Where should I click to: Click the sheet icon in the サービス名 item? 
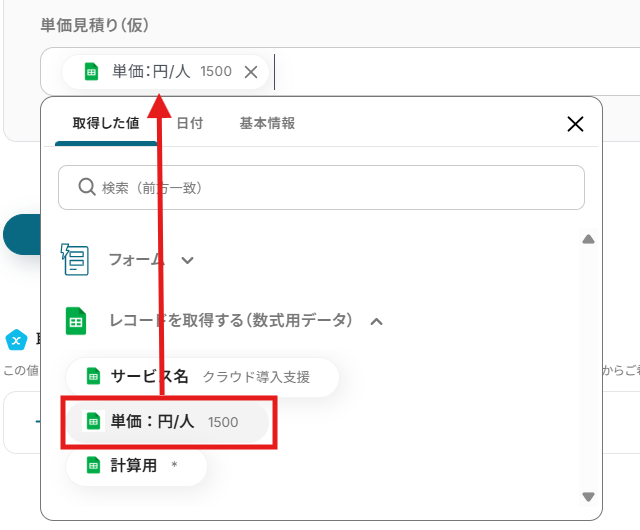(93, 376)
